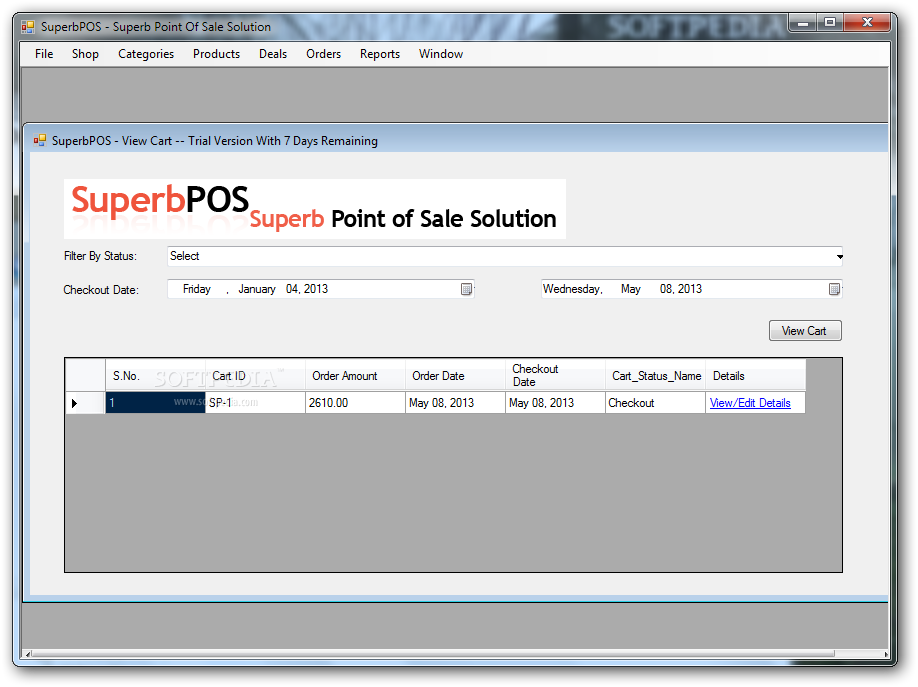The width and height of the screenshot is (918, 687).
Task: Open calendar for January 04 start date
Action: pyautogui.click(x=466, y=289)
